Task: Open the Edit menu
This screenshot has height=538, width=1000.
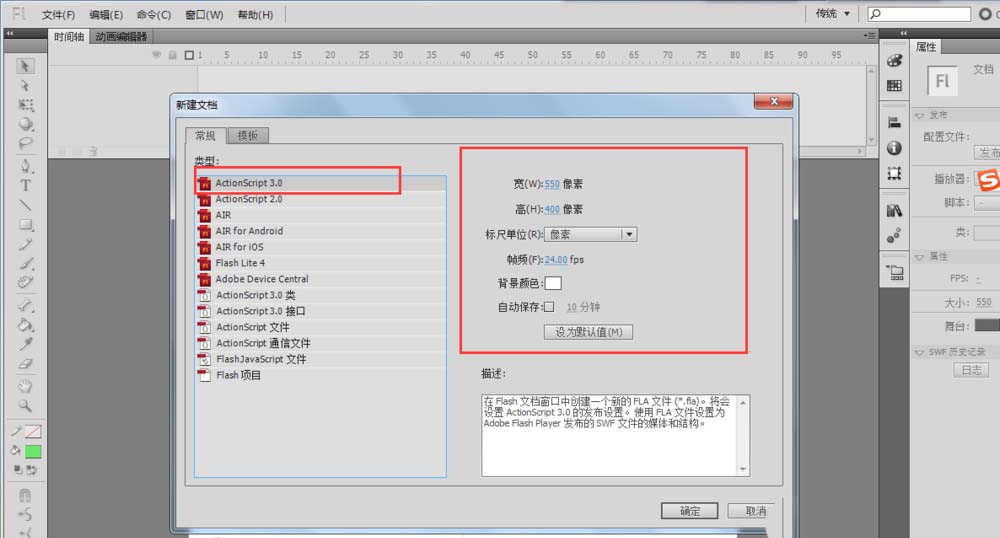Action: pos(106,15)
